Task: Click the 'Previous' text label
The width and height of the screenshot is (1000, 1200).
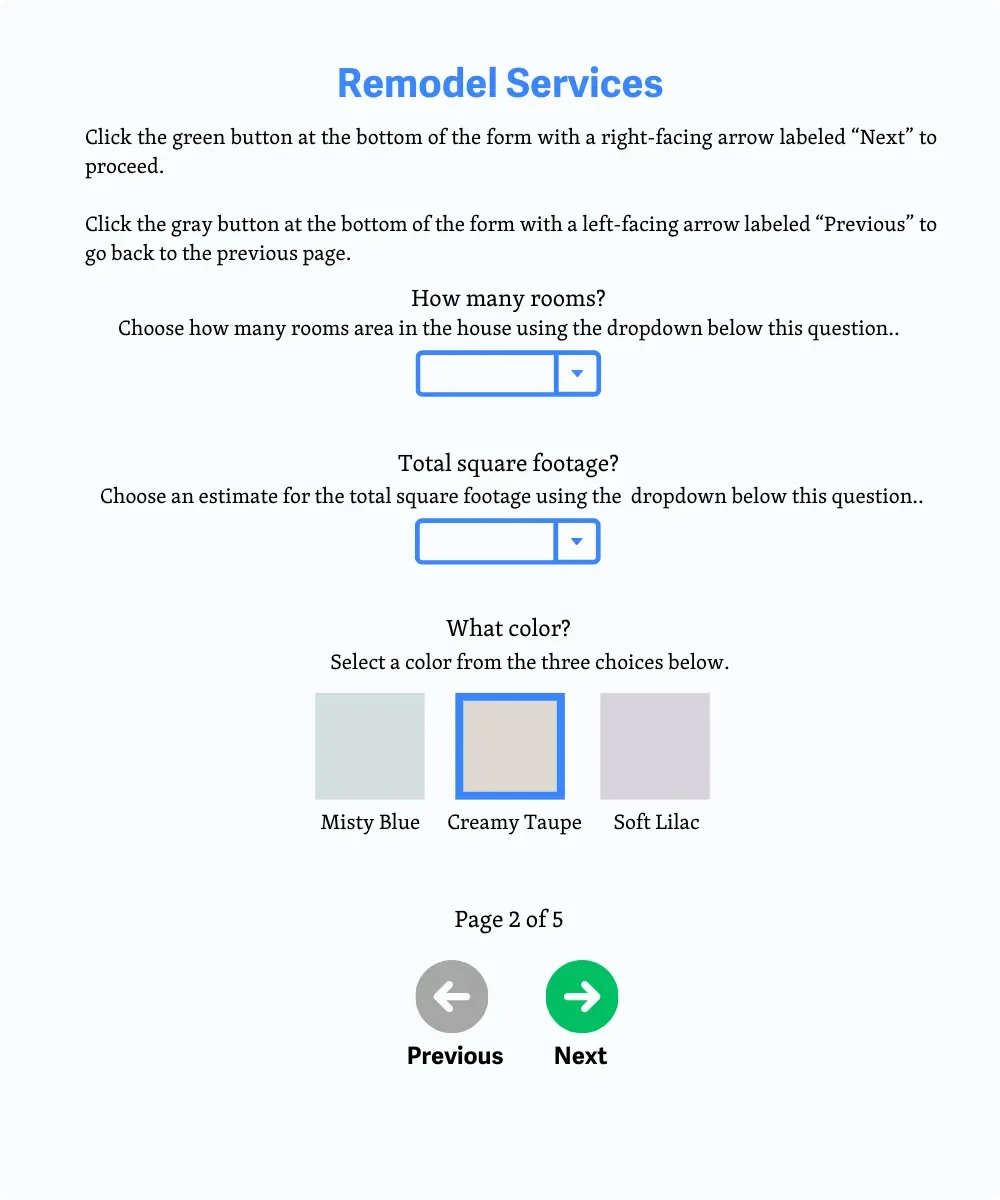Action: pos(455,1056)
